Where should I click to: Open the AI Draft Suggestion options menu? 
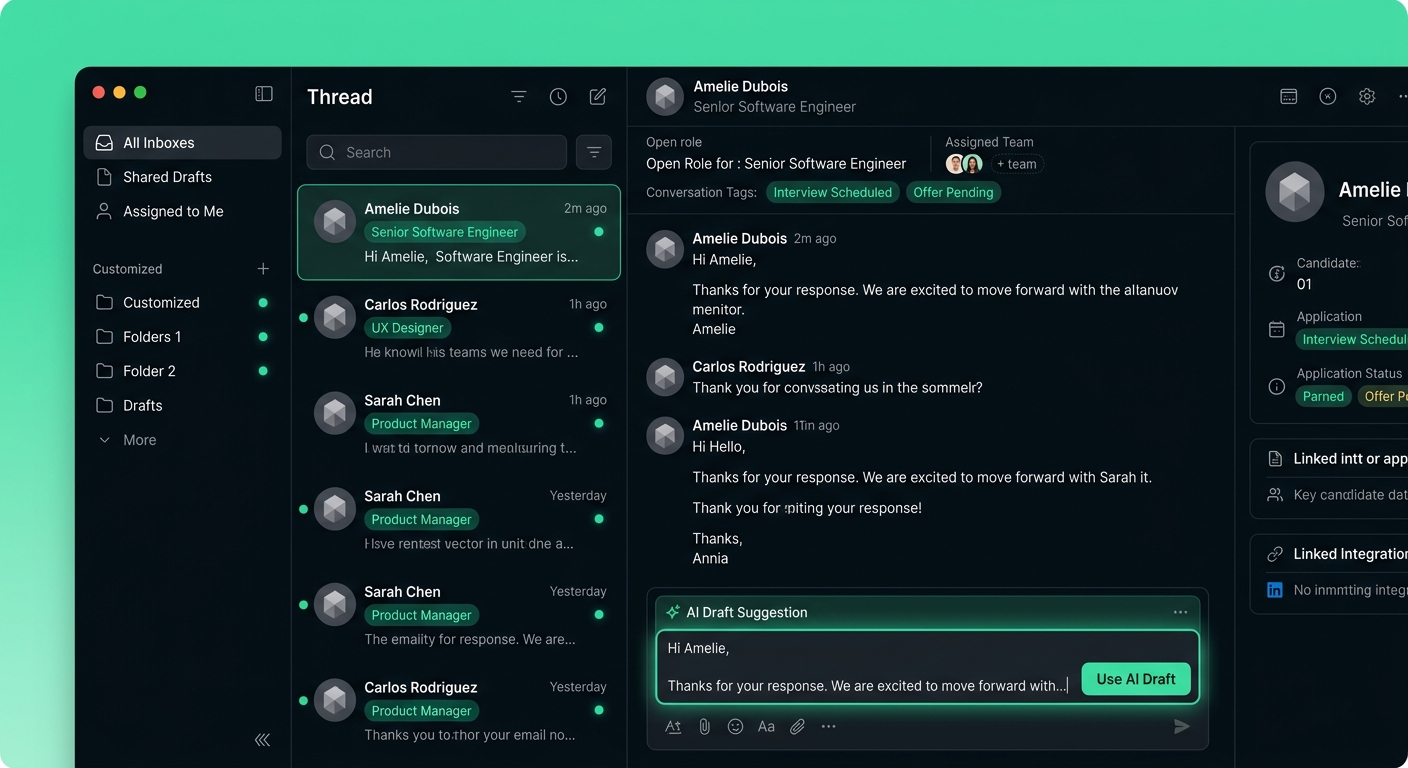pos(1181,612)
